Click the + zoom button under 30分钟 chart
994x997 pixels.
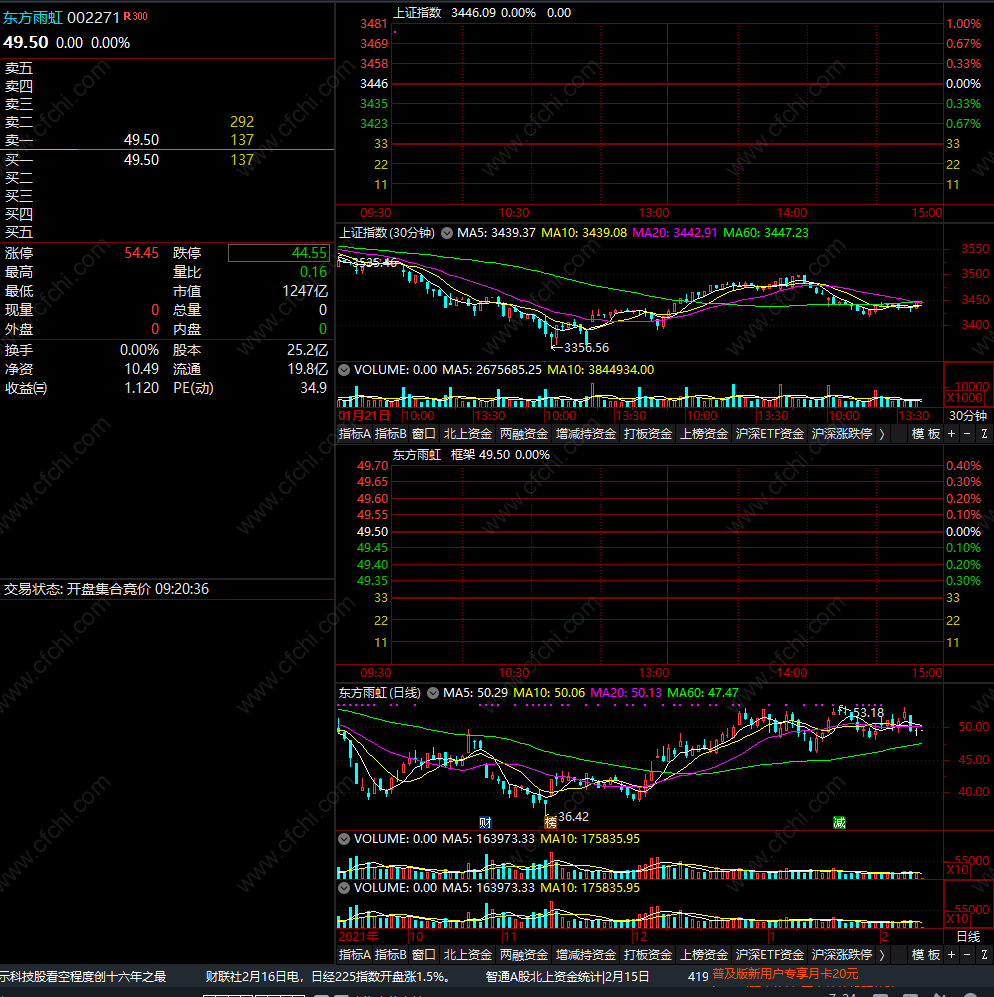[951, 434]
